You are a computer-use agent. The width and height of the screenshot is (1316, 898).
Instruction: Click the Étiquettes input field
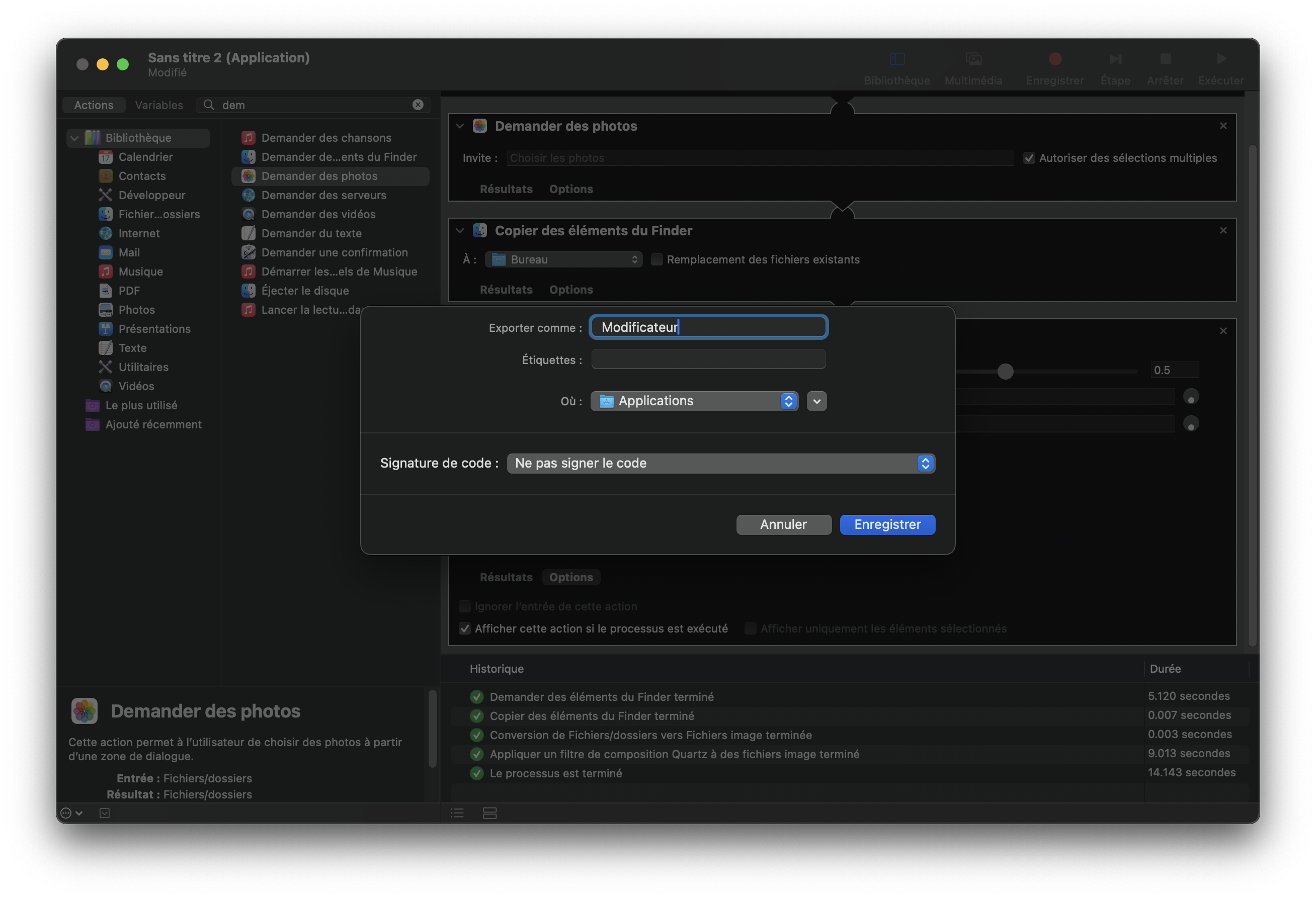pyautogui.click(x=708, y=360)
